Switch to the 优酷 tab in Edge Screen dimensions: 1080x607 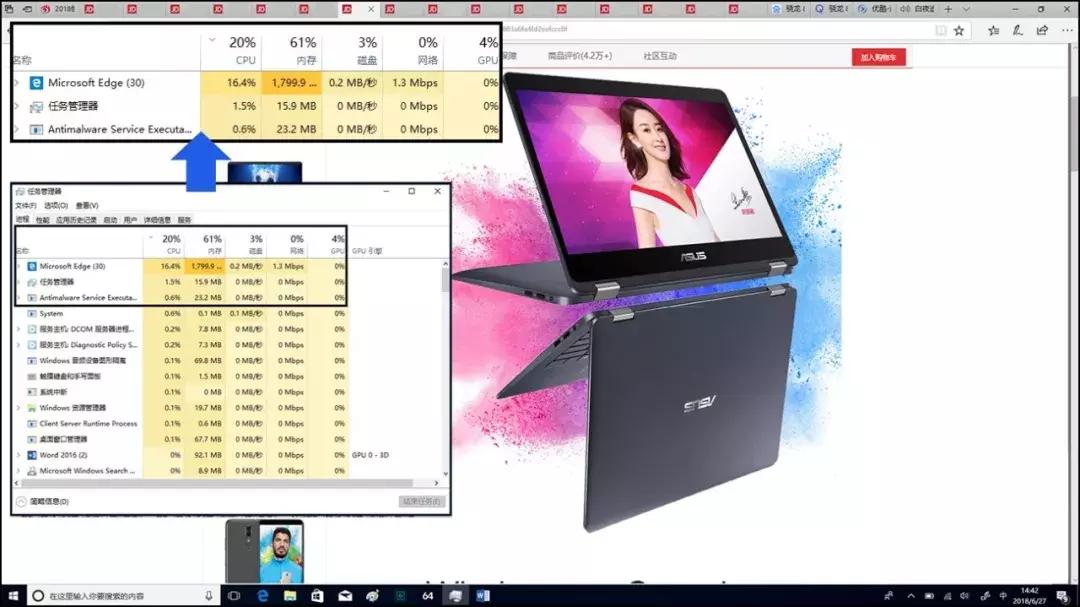pyautogui.click(x=874, y=9)
